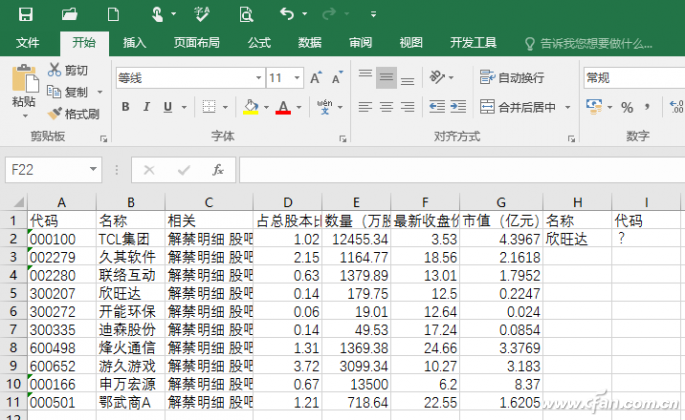
Task: Apply cell borders icon
Action: click(x=209, y=107)
